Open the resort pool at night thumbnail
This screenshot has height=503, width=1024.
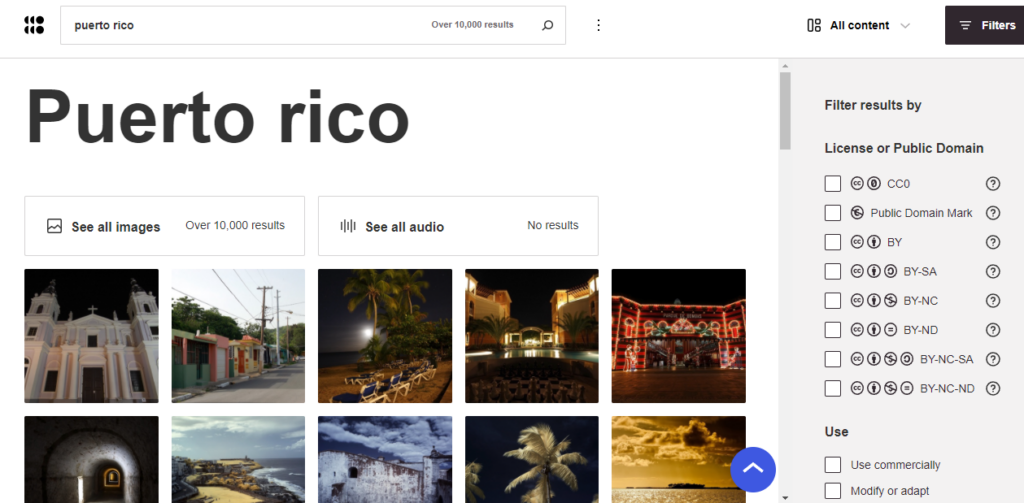tap(532, 336)
